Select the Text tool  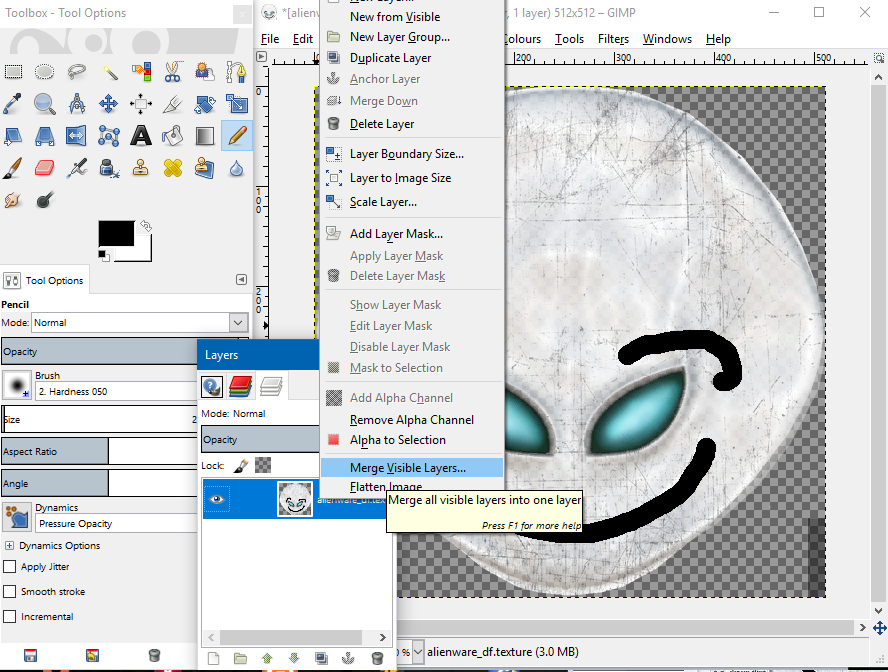(x=141, y=136)
